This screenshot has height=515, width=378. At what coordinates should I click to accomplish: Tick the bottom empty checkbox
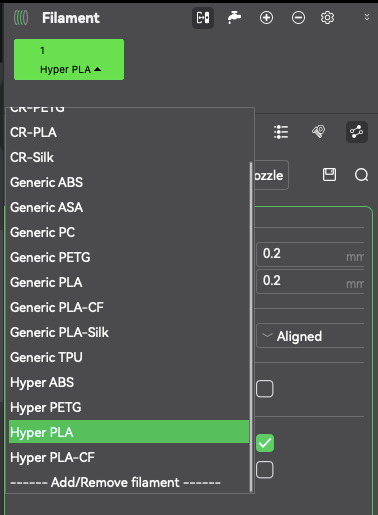pyautogui.click(x=265, y=470)
